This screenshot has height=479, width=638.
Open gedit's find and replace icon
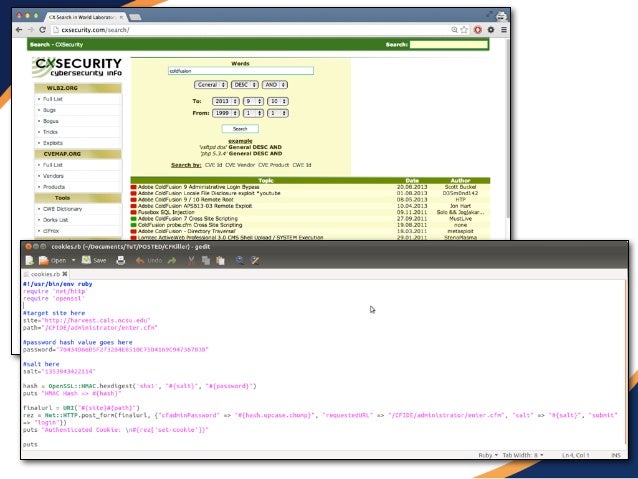[255, 260]
